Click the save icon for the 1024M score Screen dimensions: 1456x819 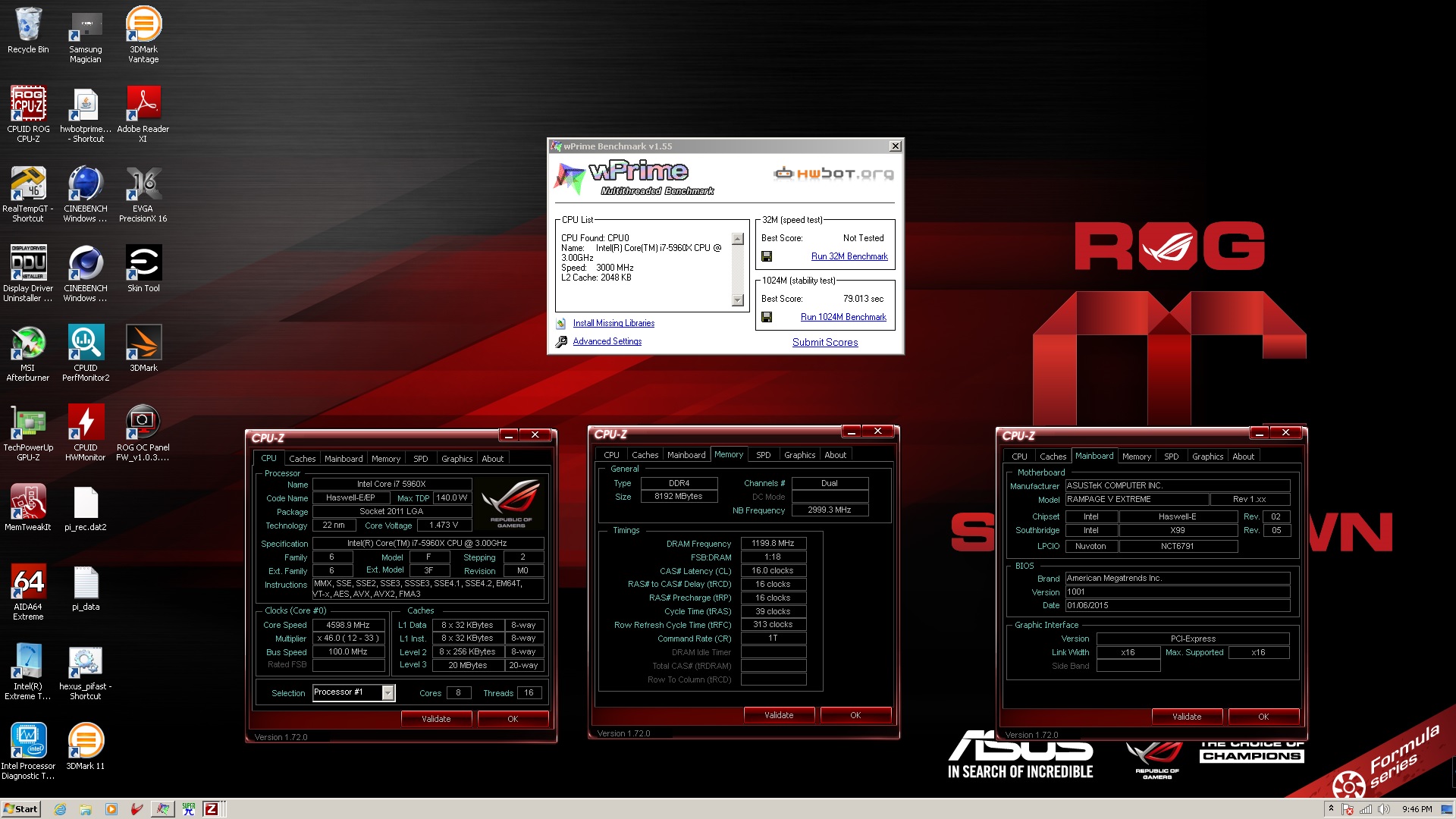[x=767, y=317]
